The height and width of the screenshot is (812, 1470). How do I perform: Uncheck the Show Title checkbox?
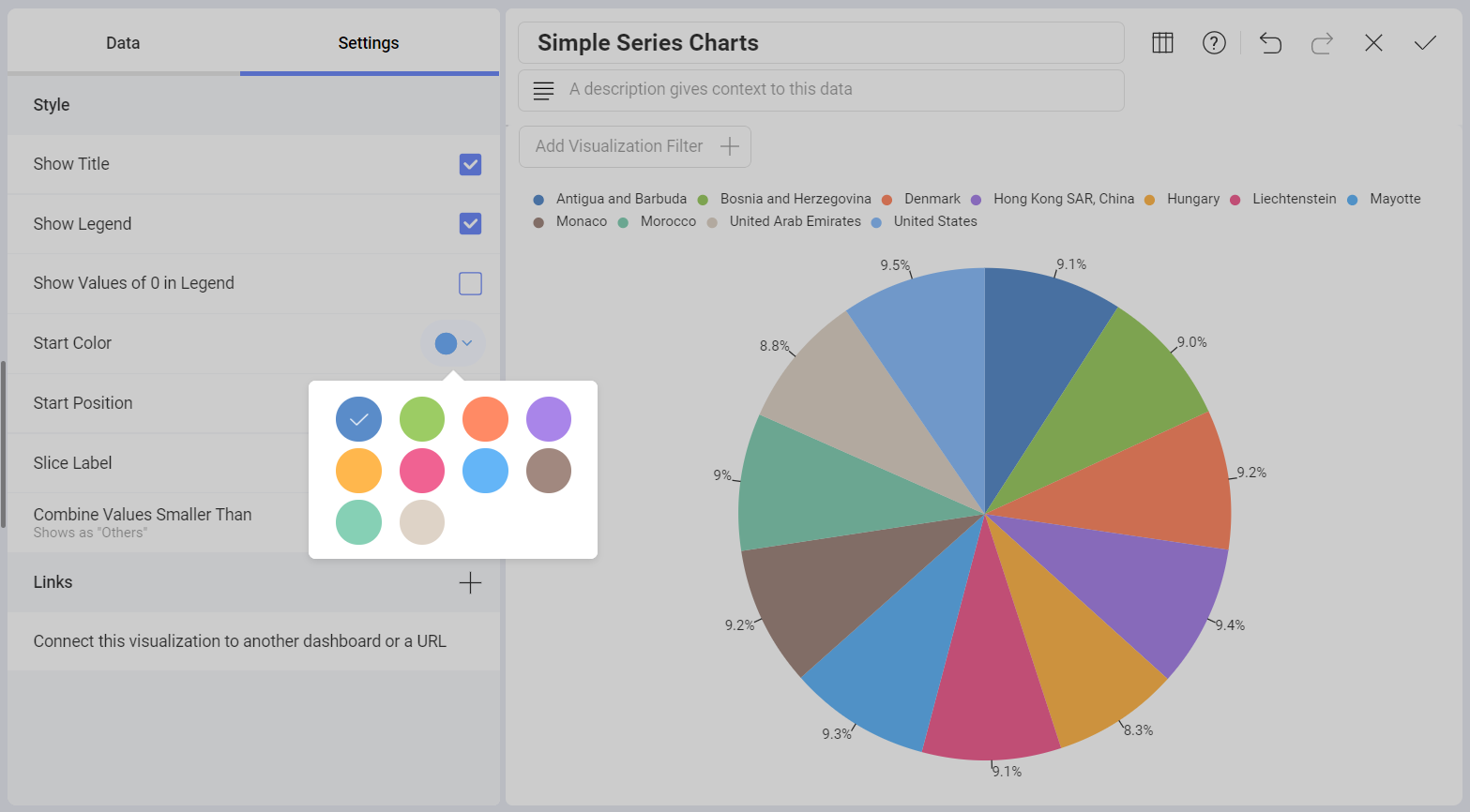pos(470,164)
